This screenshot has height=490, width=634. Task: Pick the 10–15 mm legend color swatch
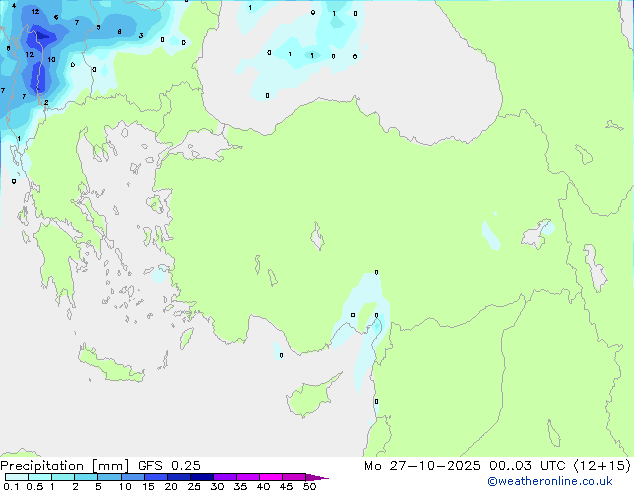(x=133, y=477)
